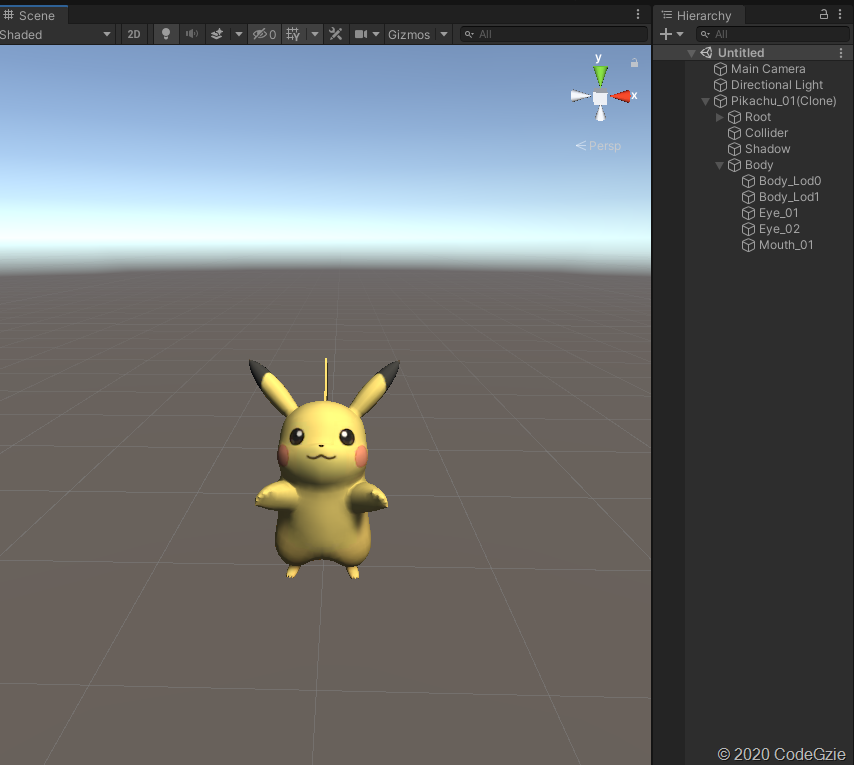Select Directional Light object
This screenshot has height=765, width=854.
(x=777, y=85)
